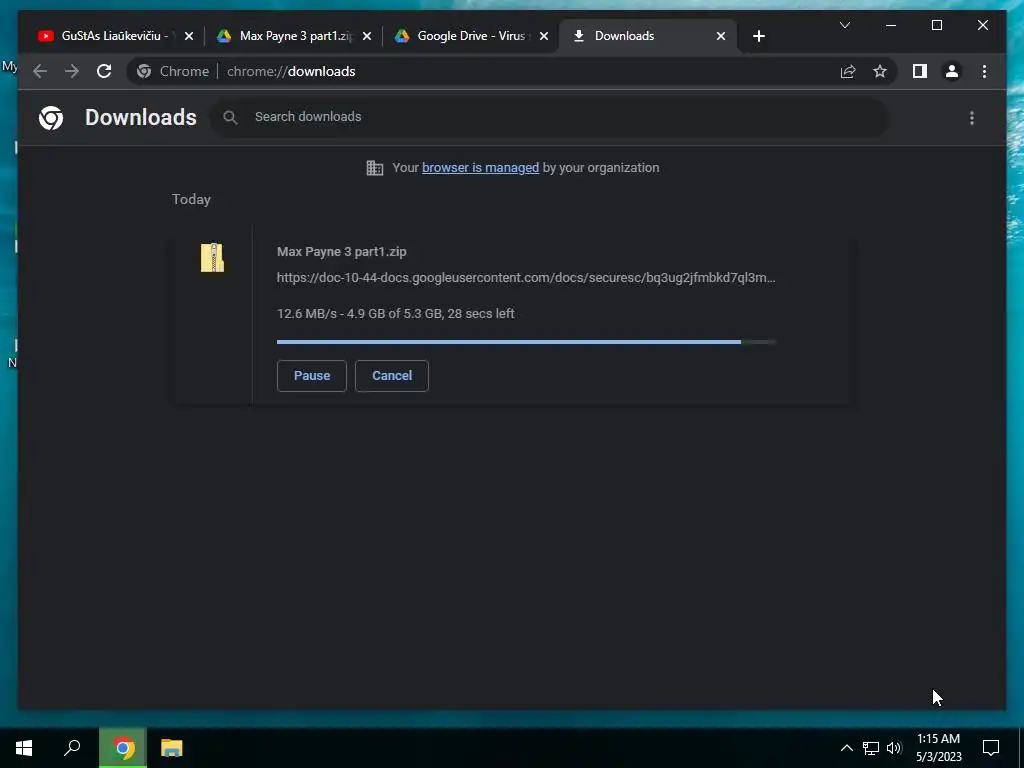Click the search magnifier in downloads bar
The width and height of the screenshot is (1024, 768).
230,118
